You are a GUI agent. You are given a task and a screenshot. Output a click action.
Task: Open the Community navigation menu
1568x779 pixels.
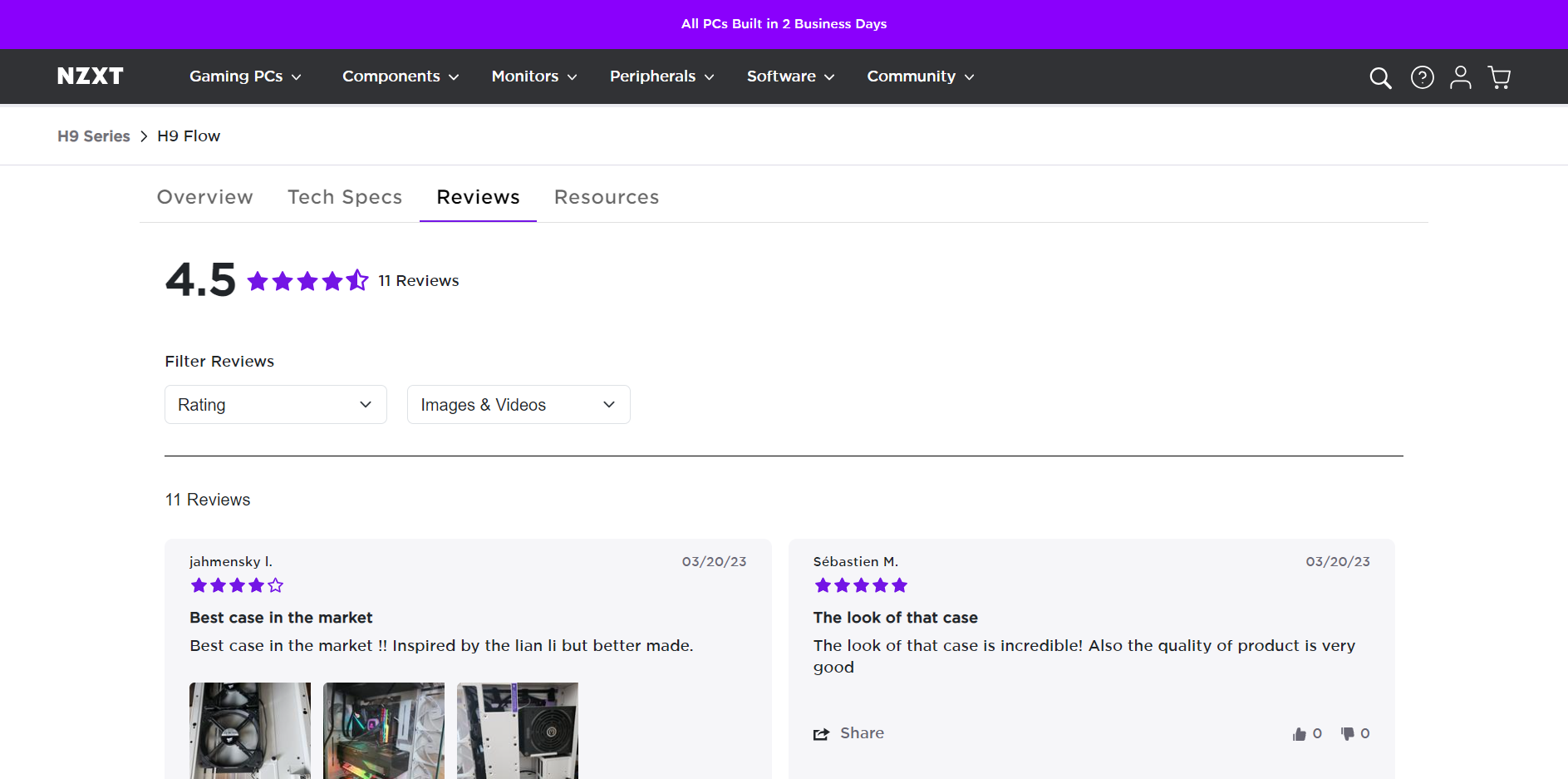(920, 76)
